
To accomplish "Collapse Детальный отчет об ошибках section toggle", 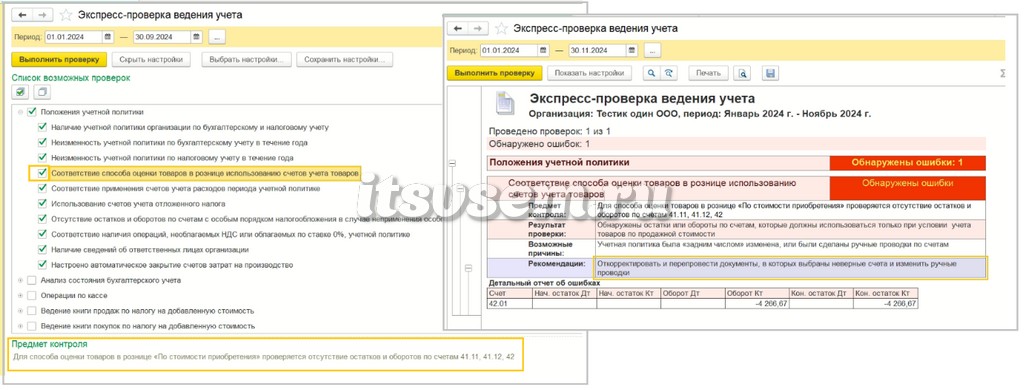I will (468, 268).
